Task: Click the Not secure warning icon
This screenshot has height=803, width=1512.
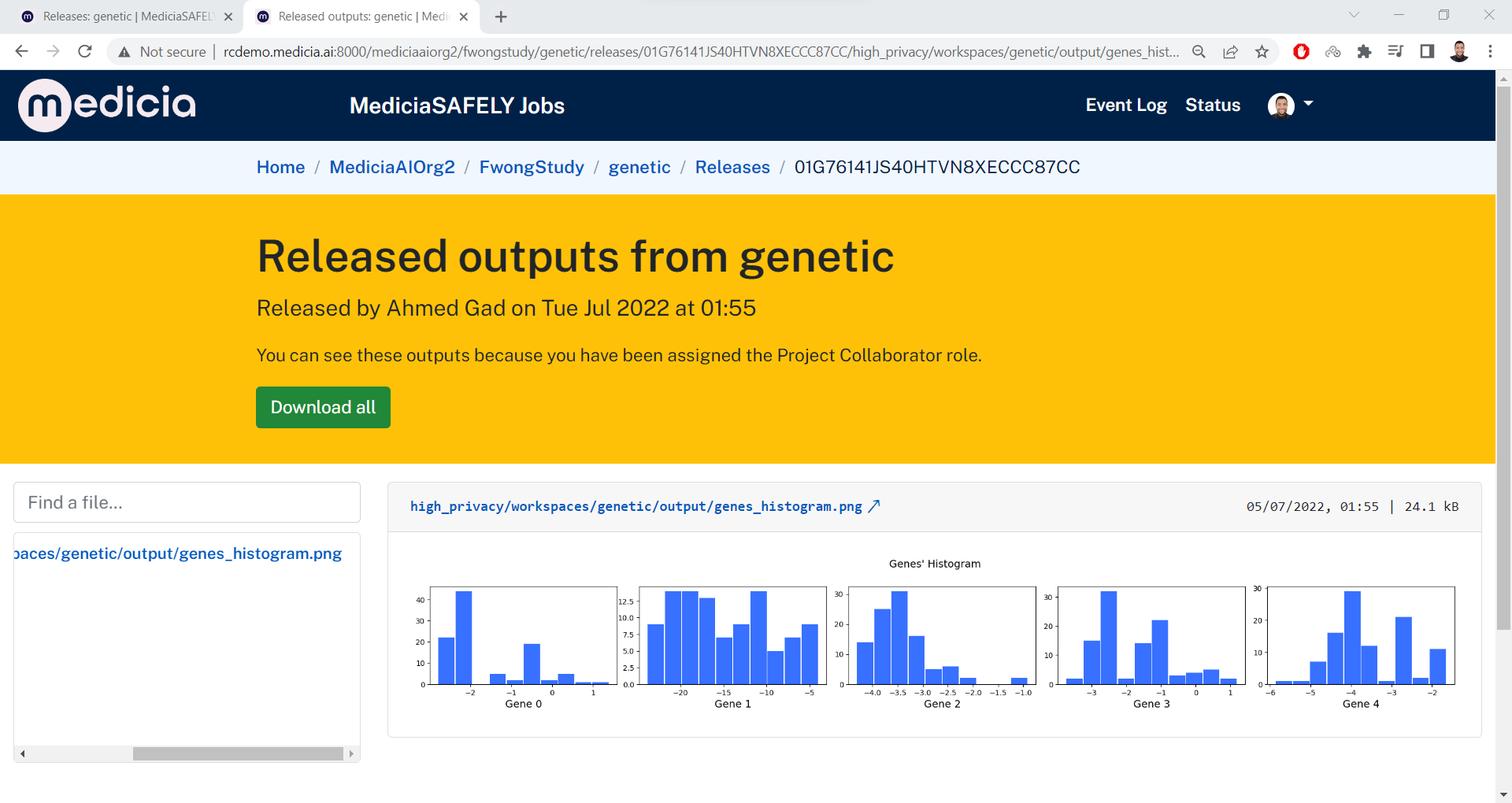Action: click(x=124, y=52)
